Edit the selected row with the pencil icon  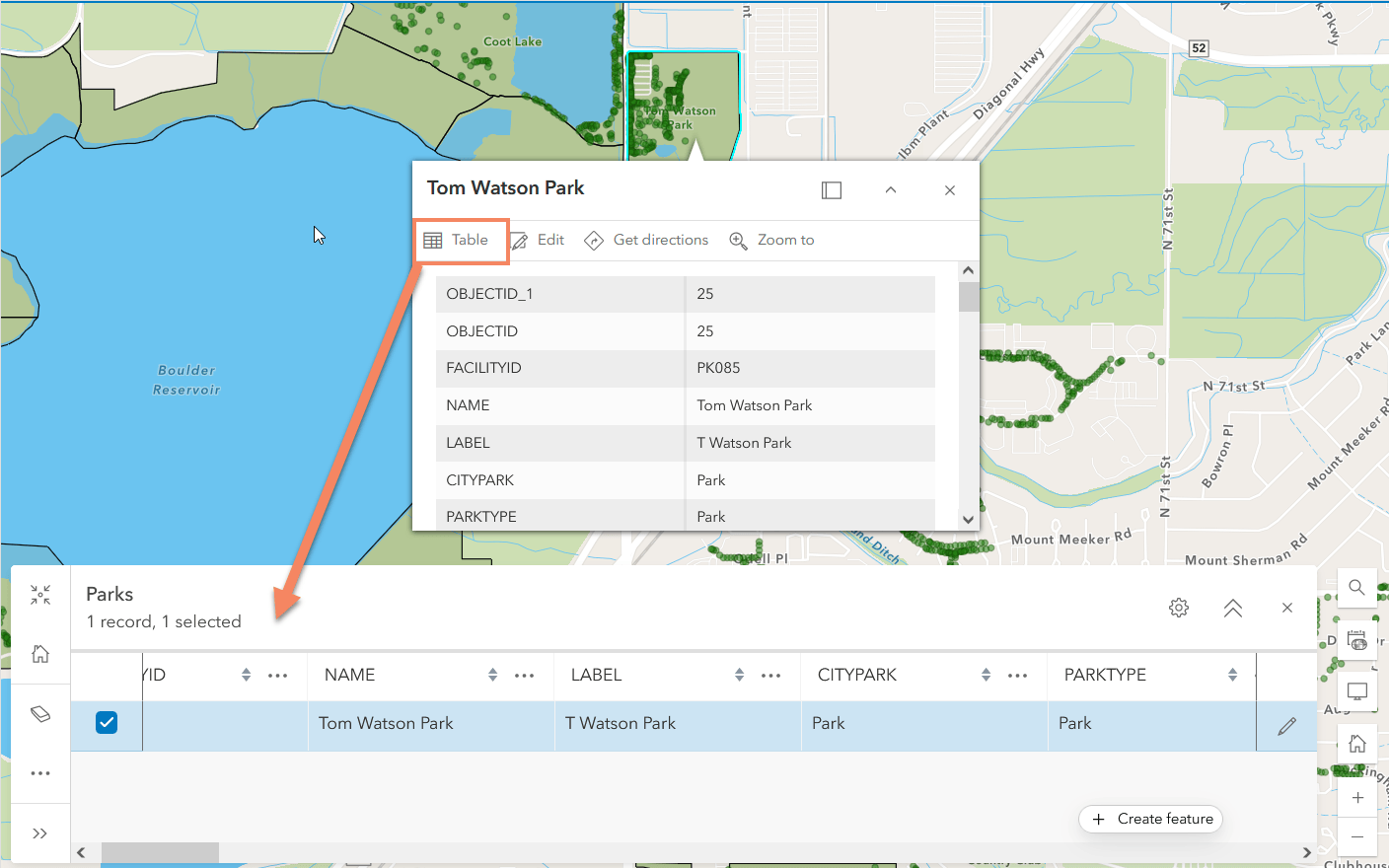coord(1287,724)
